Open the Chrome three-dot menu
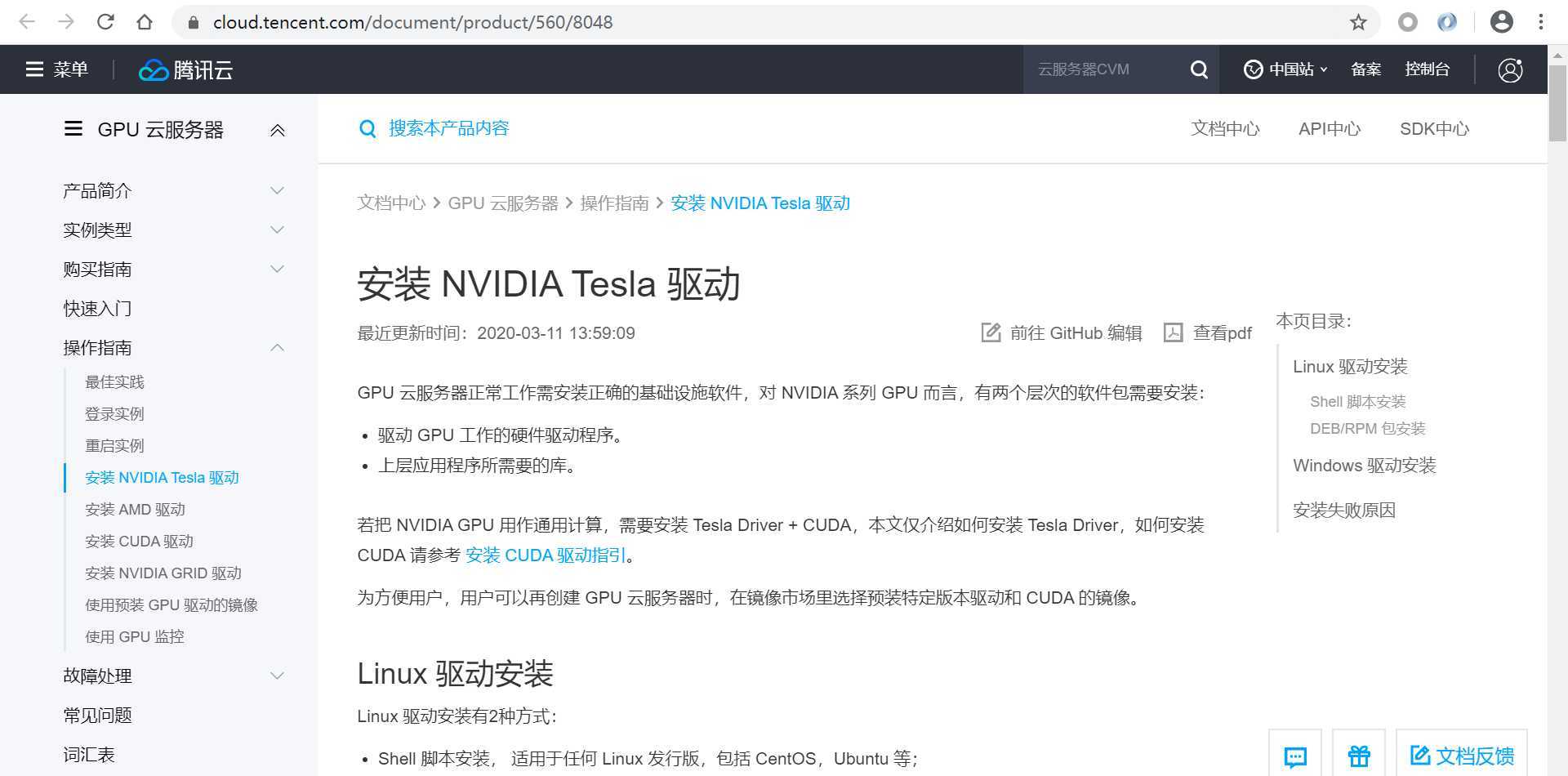The image size is (1568, 776). (1540, 22)
